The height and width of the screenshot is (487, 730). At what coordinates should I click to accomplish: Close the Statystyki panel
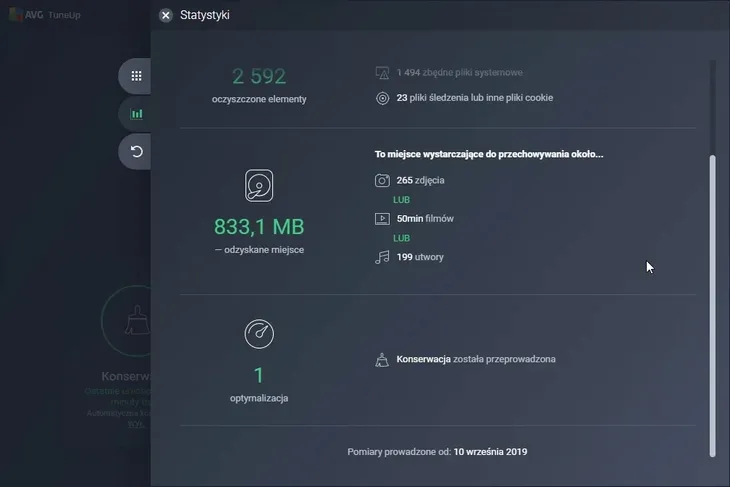coord(165,15)
